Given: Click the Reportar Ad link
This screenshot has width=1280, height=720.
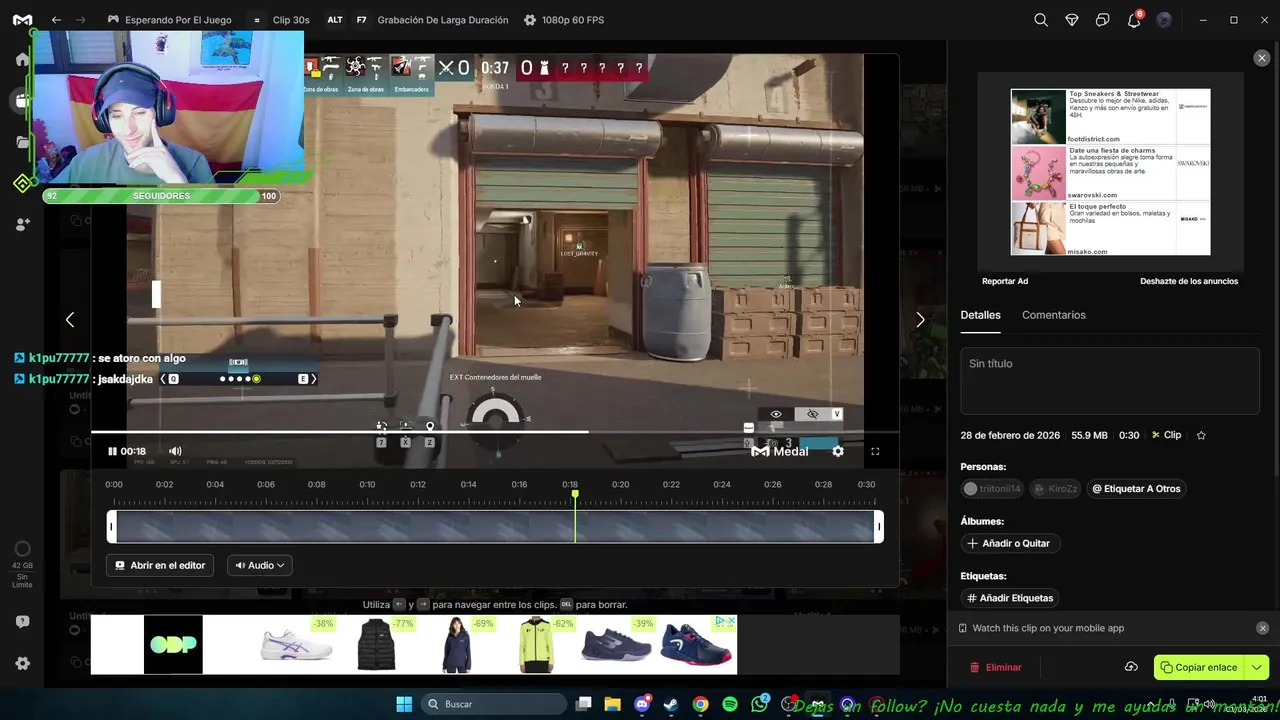Looking at the screenshot, I should 1005,281.
